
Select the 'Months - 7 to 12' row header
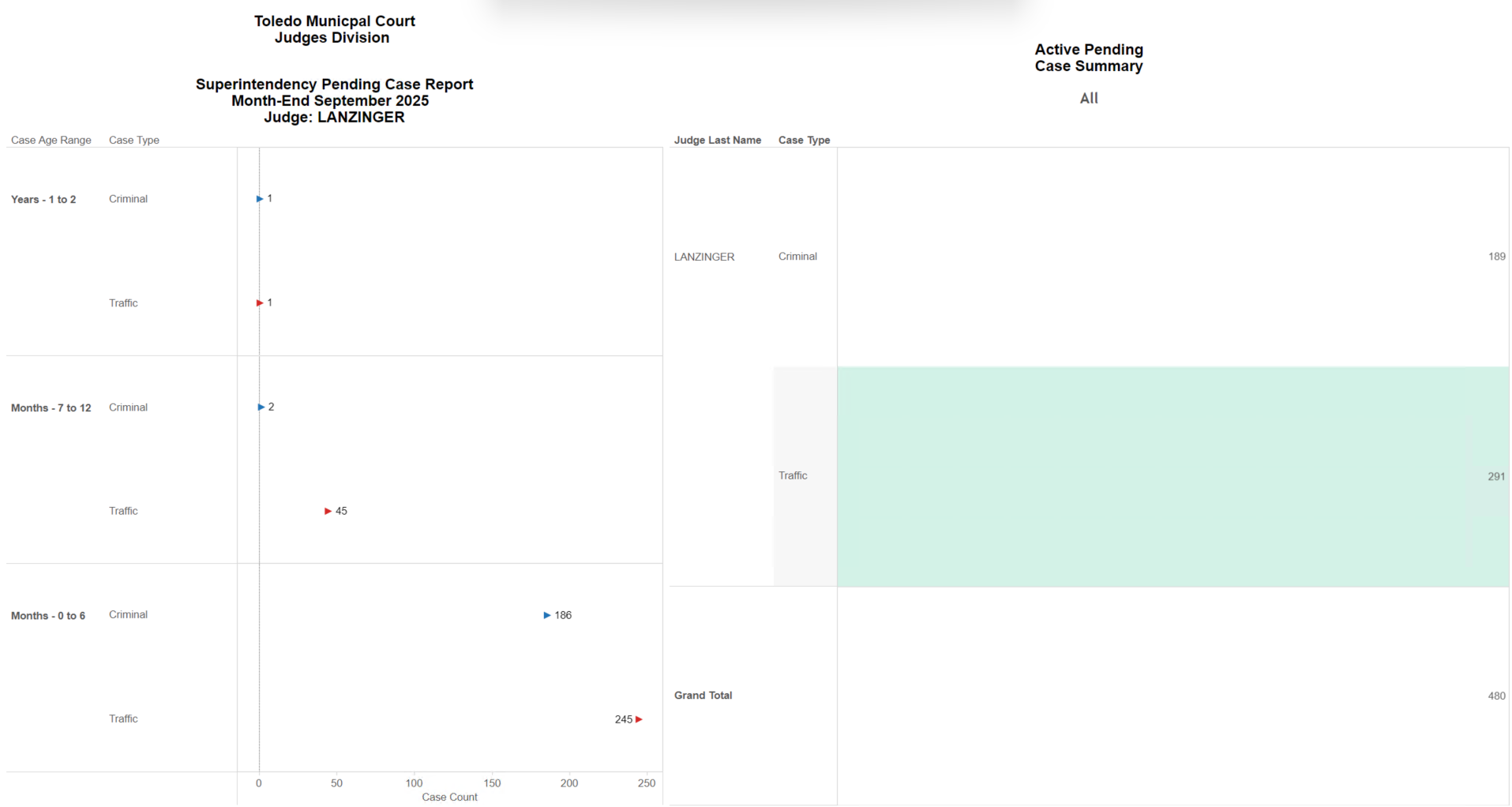point(51,408)
